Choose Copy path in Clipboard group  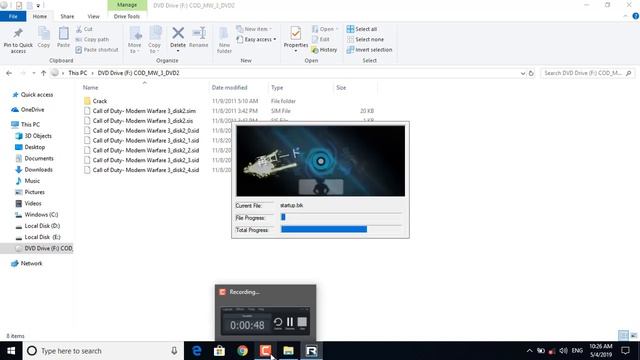(x=92, y=39)
